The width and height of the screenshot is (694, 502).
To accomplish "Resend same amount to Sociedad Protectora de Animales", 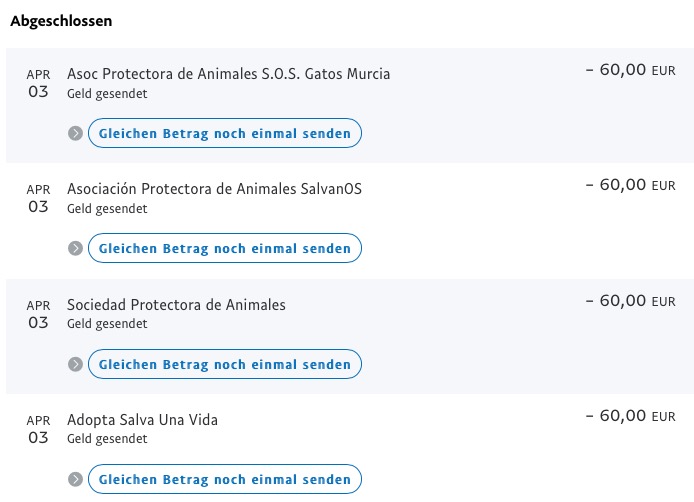I will point(225,364).
